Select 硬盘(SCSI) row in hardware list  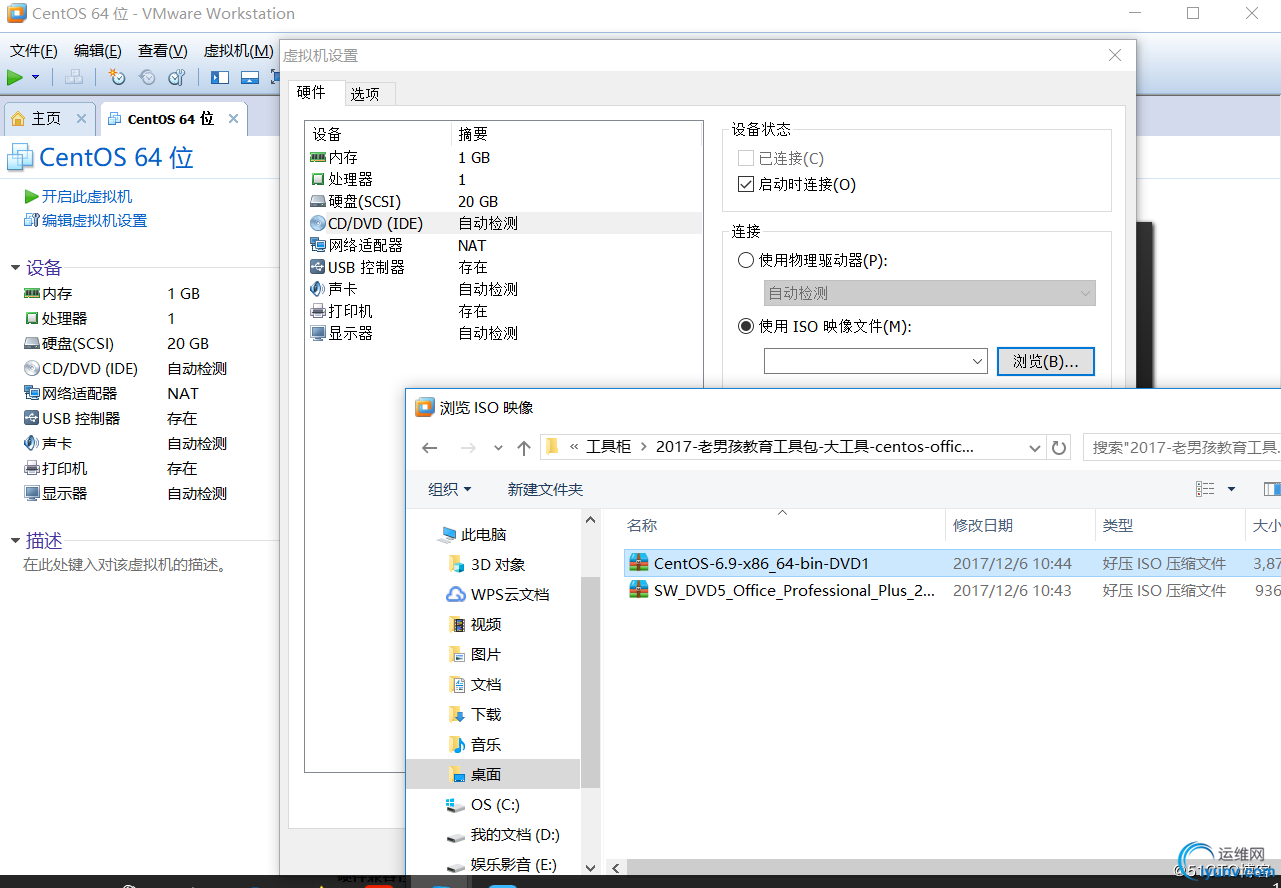pyautogui.click(x=504, y=202)
